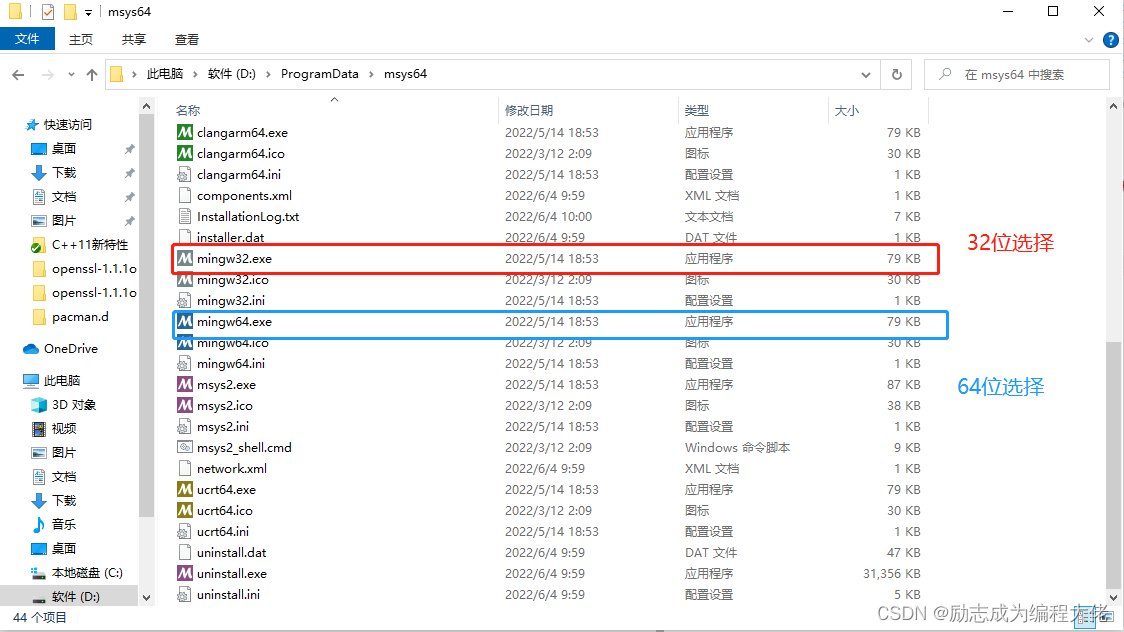Select 本地磁盘 (C:) in the sidebar
The height and width of the screenshot is (632, 1124).
(87, 573)
